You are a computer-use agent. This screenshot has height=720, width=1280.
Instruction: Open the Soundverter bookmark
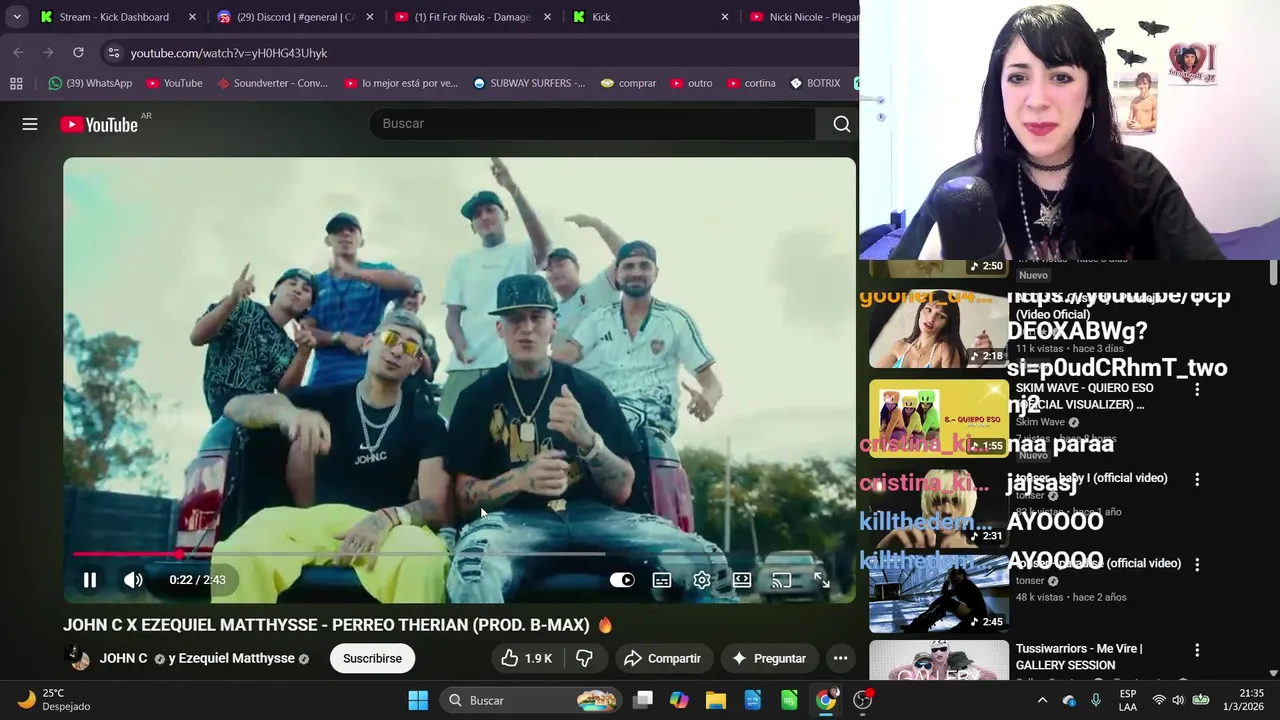tap(272, 83)
